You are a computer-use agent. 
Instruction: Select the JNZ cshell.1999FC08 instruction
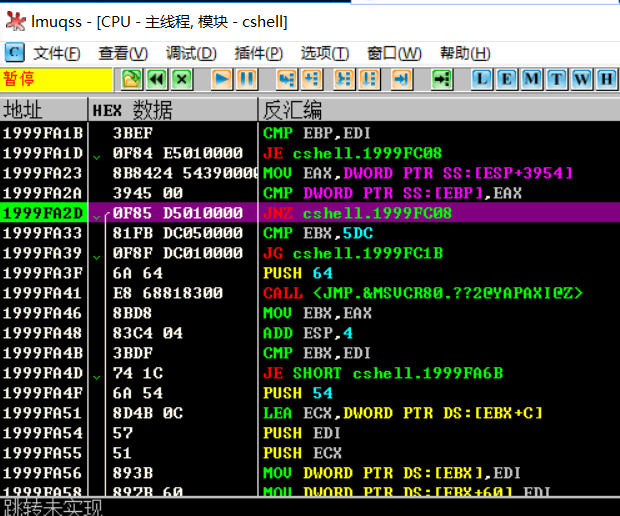pos(357,213)
